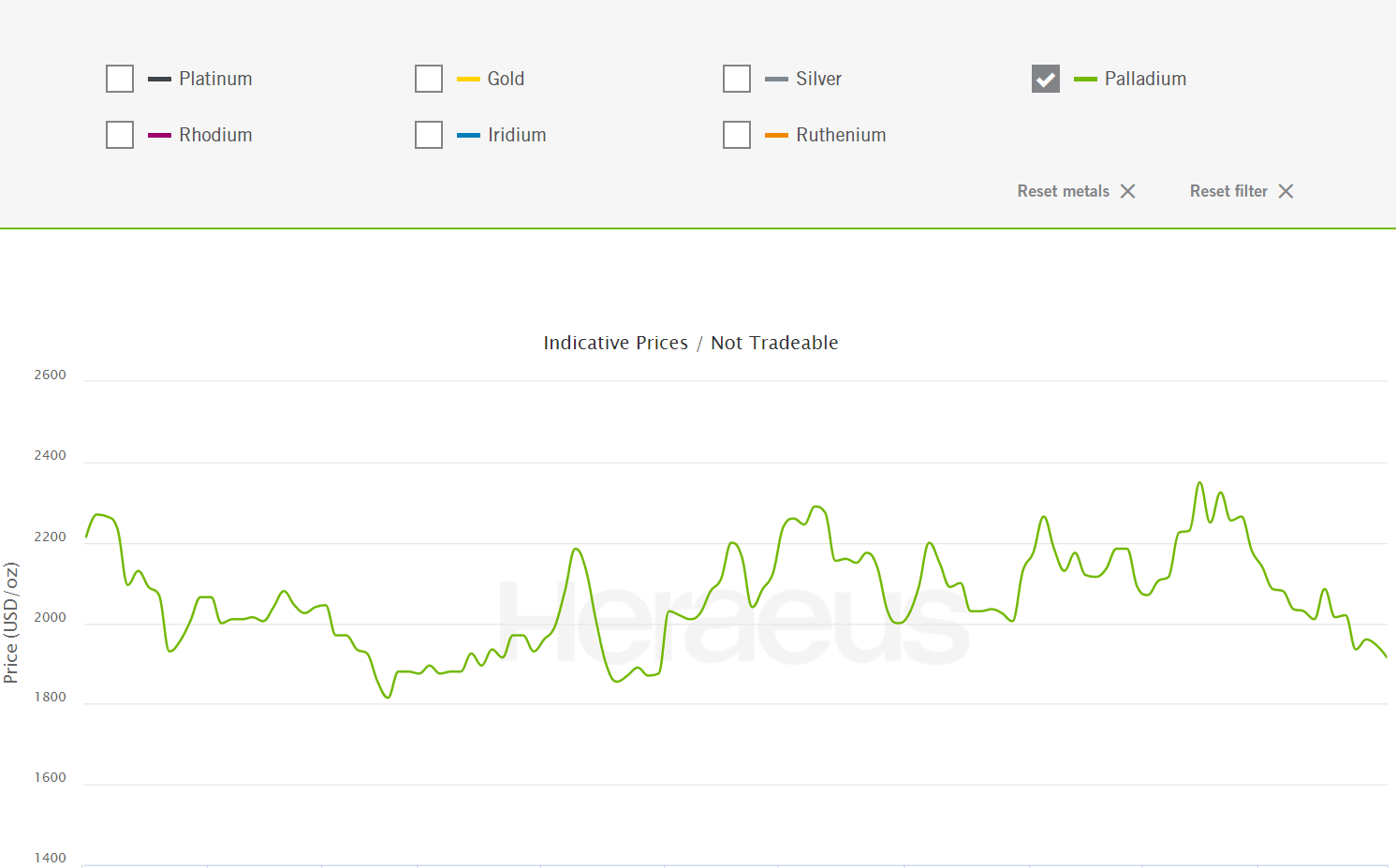1396x868 pixels.
Task: Click the Reset filter link
Action: (1242, 191)
